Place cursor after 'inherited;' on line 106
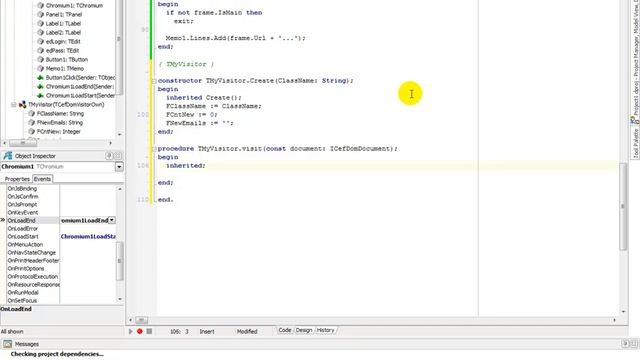 point(207,166)
